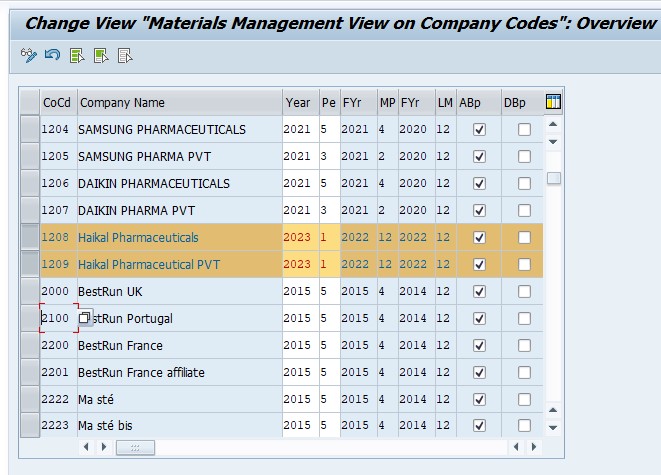This screenshot has width=661, height=475.
Task: Click the Select All toolbar icon
Action: [77, 55]
